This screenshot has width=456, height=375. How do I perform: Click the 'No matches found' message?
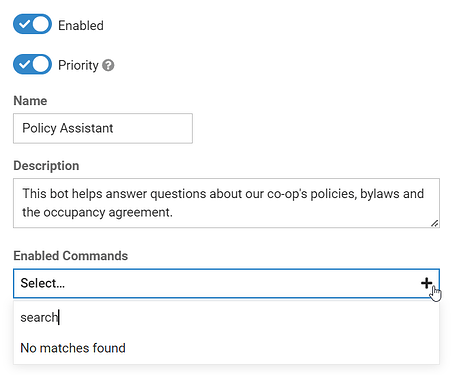coord(73,348)
